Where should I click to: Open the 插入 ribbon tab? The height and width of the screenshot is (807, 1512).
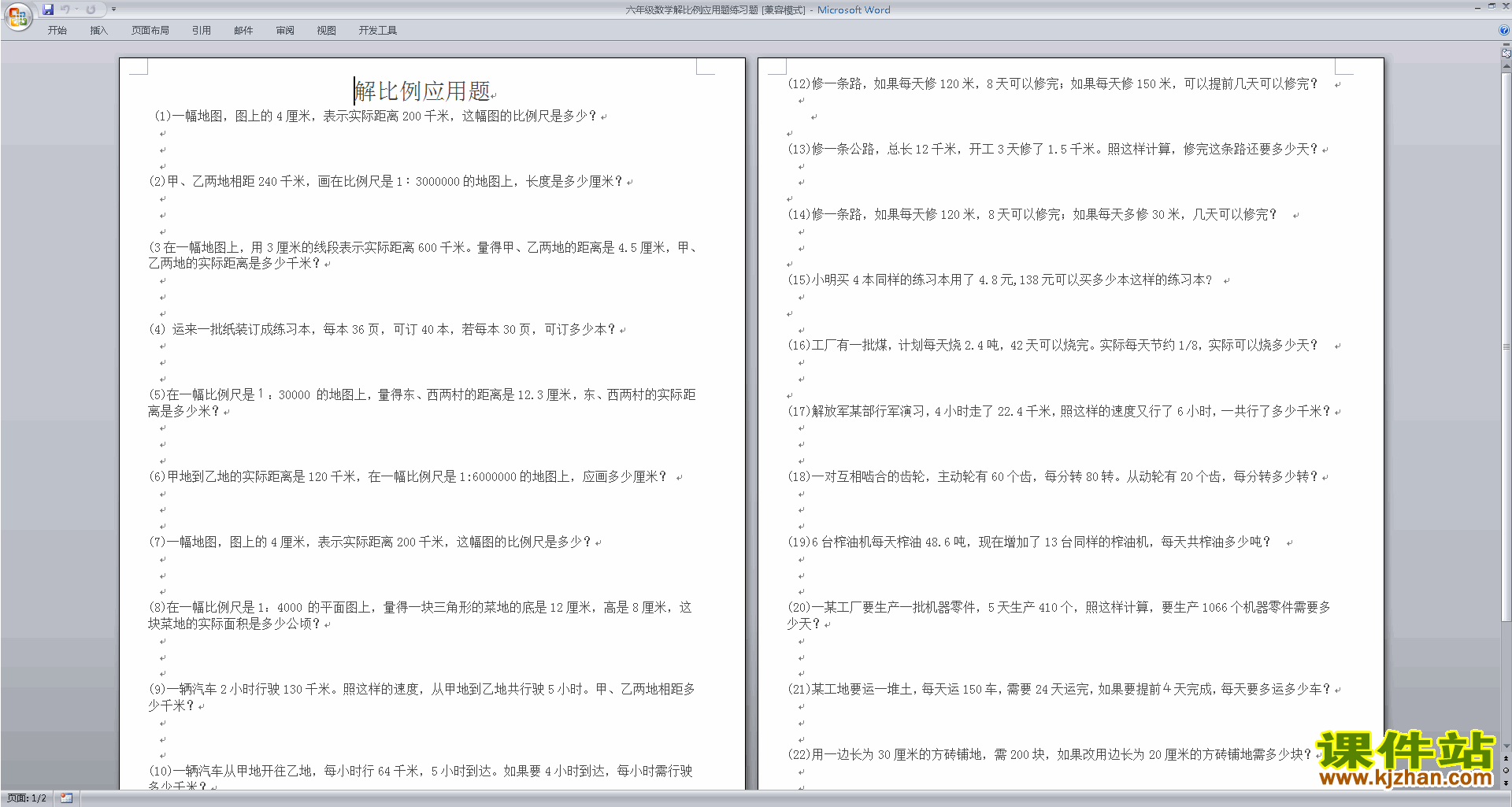pos(98,30)
